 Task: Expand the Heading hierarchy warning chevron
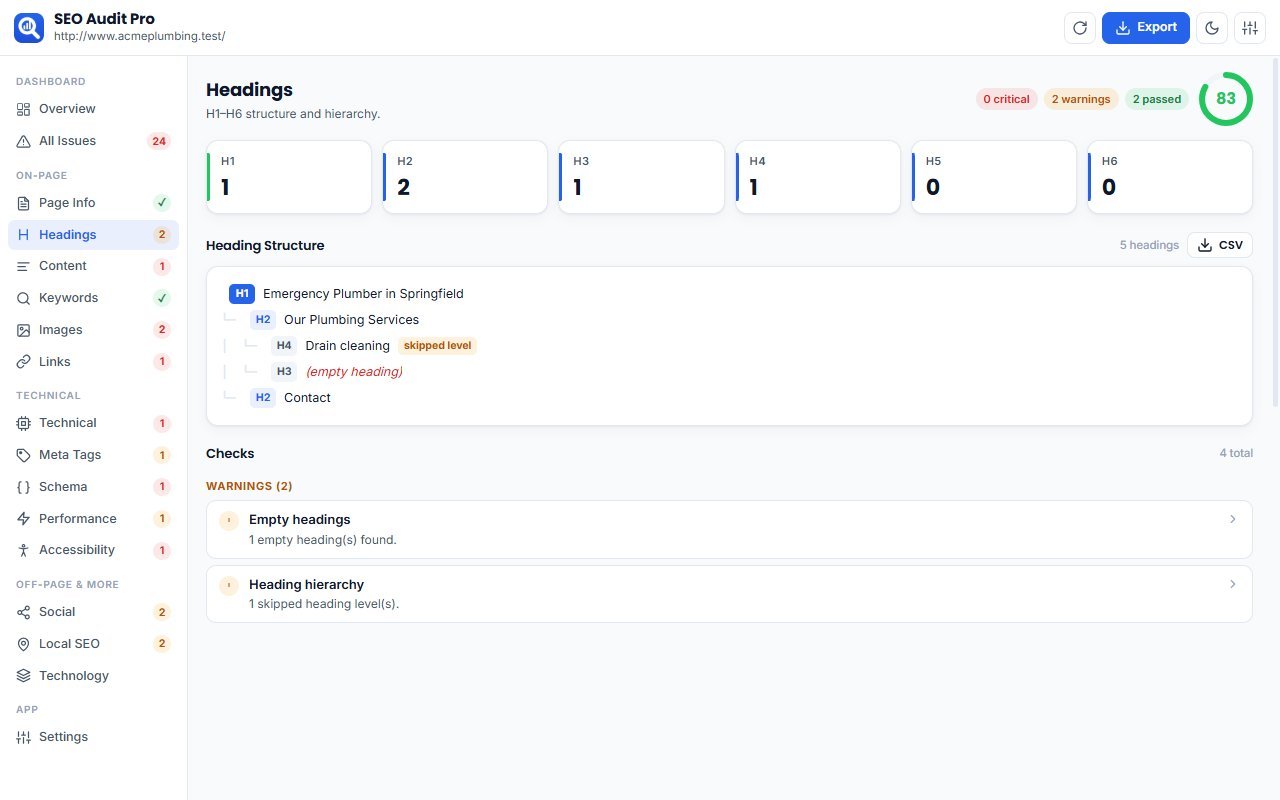(x=1232, y=583)
